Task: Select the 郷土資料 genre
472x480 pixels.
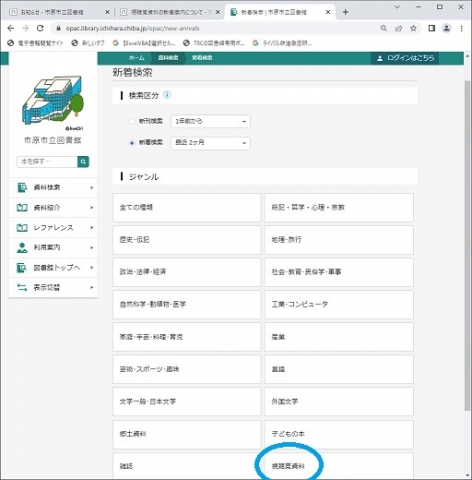Action: tap(187, 434)
